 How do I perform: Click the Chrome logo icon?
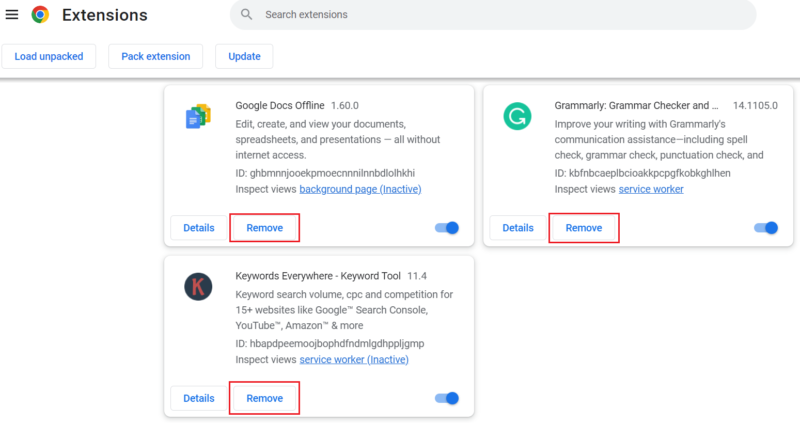click(x=40, y=15)
